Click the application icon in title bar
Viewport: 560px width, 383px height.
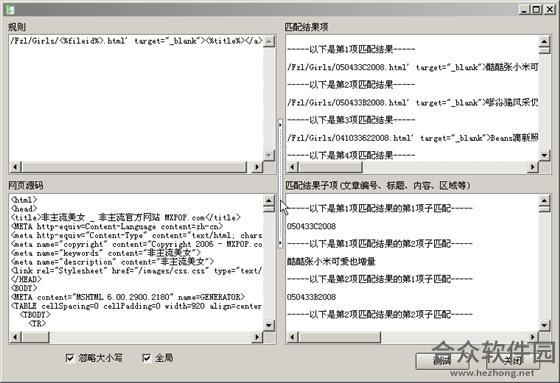(x=10, y=9)
